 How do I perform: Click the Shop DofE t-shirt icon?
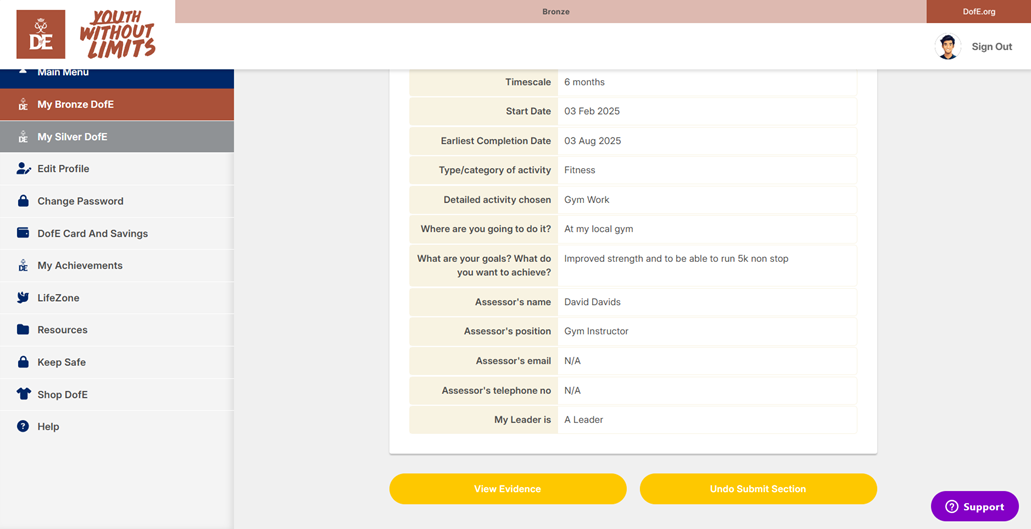pos(23,394)
